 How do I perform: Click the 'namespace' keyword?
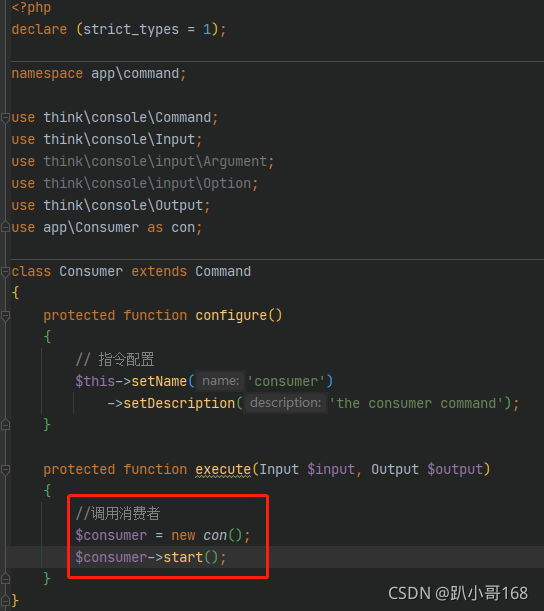coord(47,74)
